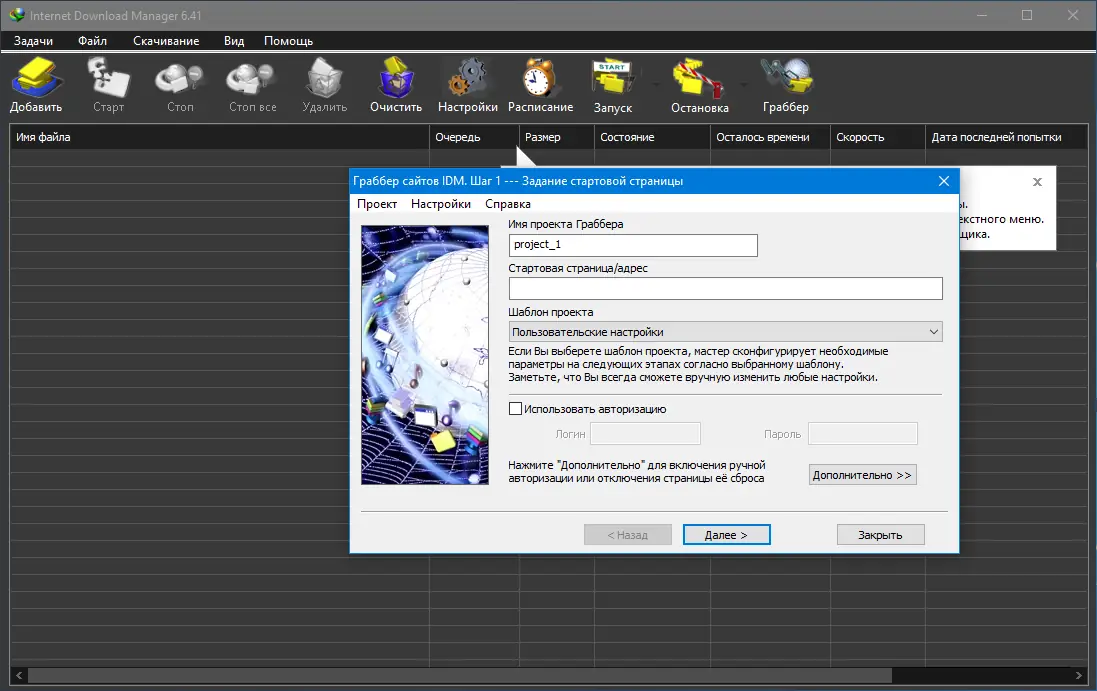Click the < Назад button
The width and height of the screenshot is (1097, 691).
pos(628,534)
